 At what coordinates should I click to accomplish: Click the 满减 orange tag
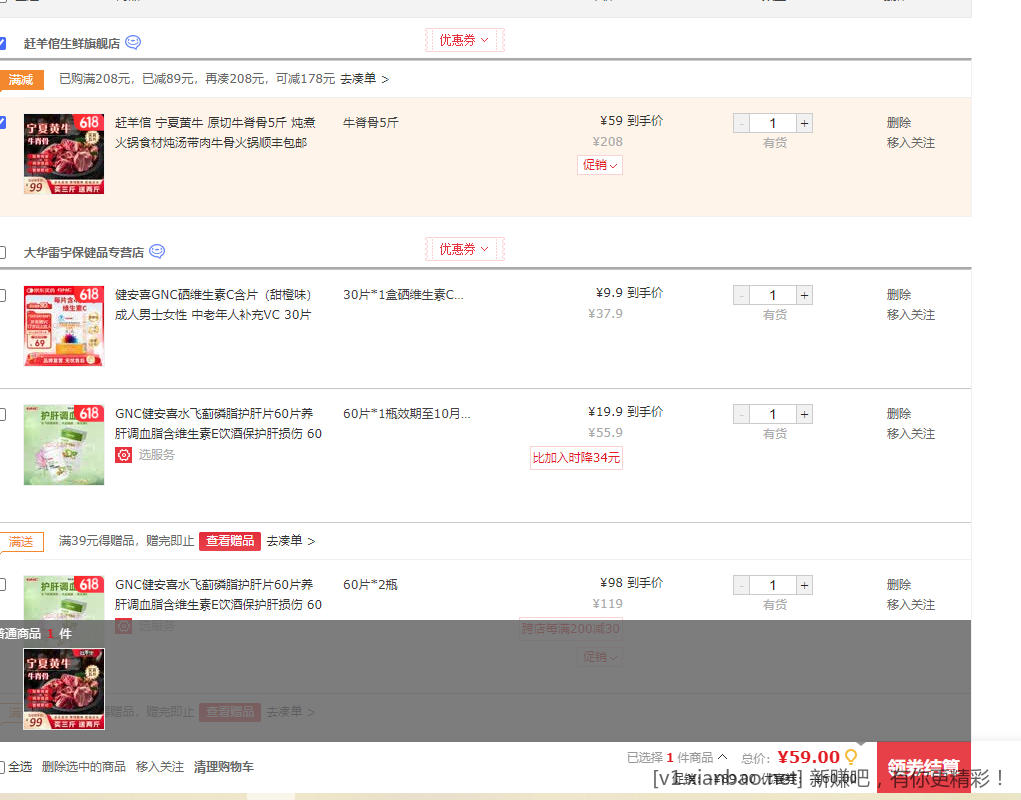(x=21, y=79)
